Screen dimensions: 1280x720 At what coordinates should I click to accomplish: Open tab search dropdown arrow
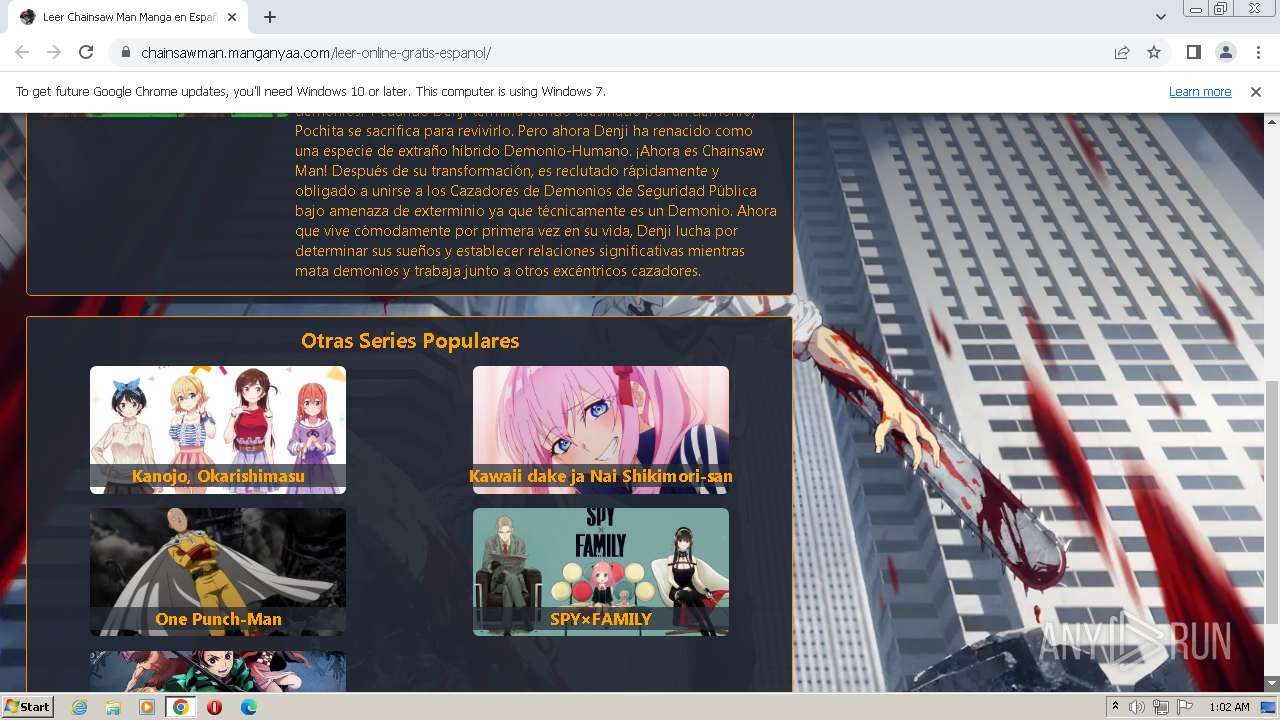click(1160, 17)
